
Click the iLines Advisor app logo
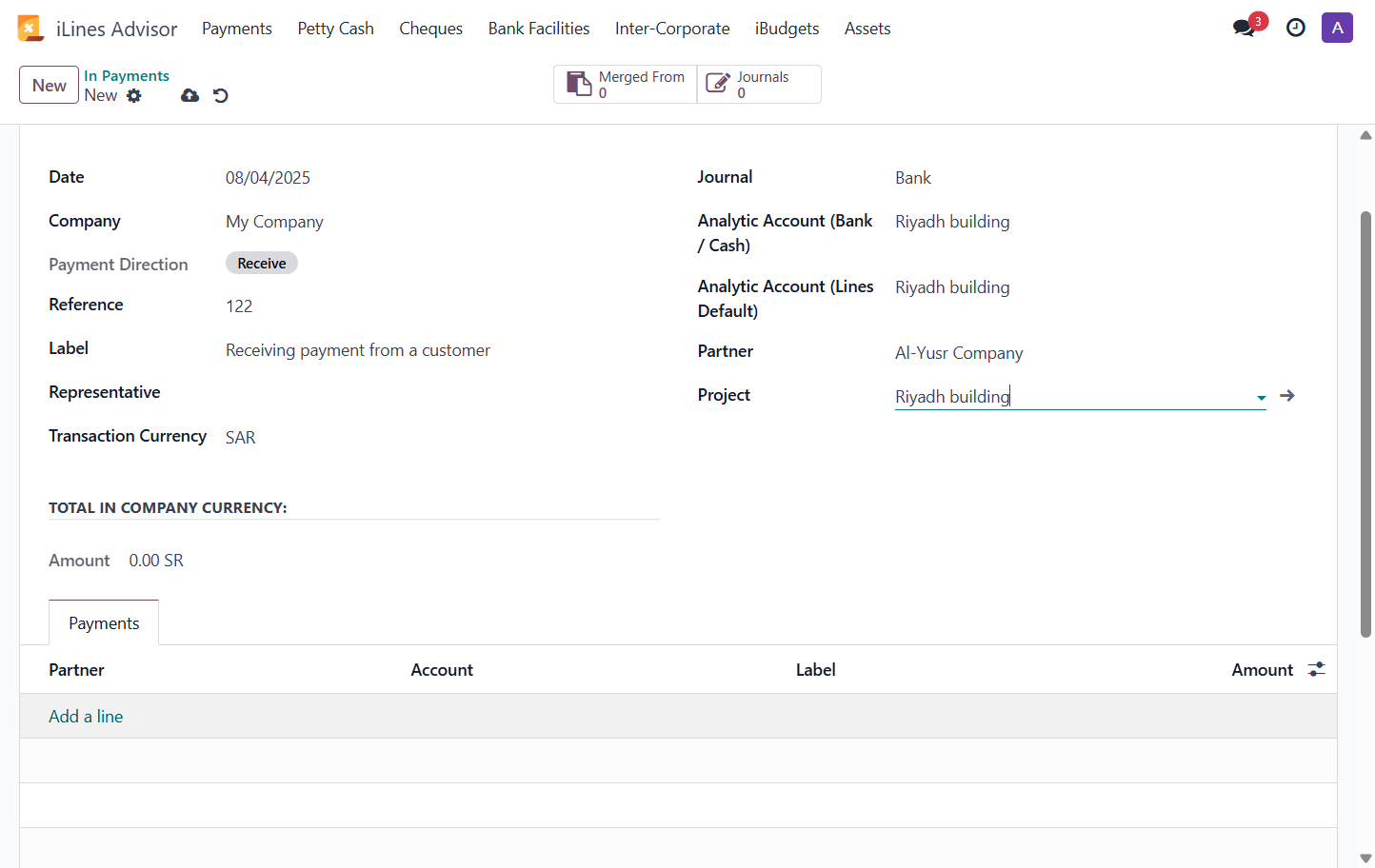tap(30, 29)
